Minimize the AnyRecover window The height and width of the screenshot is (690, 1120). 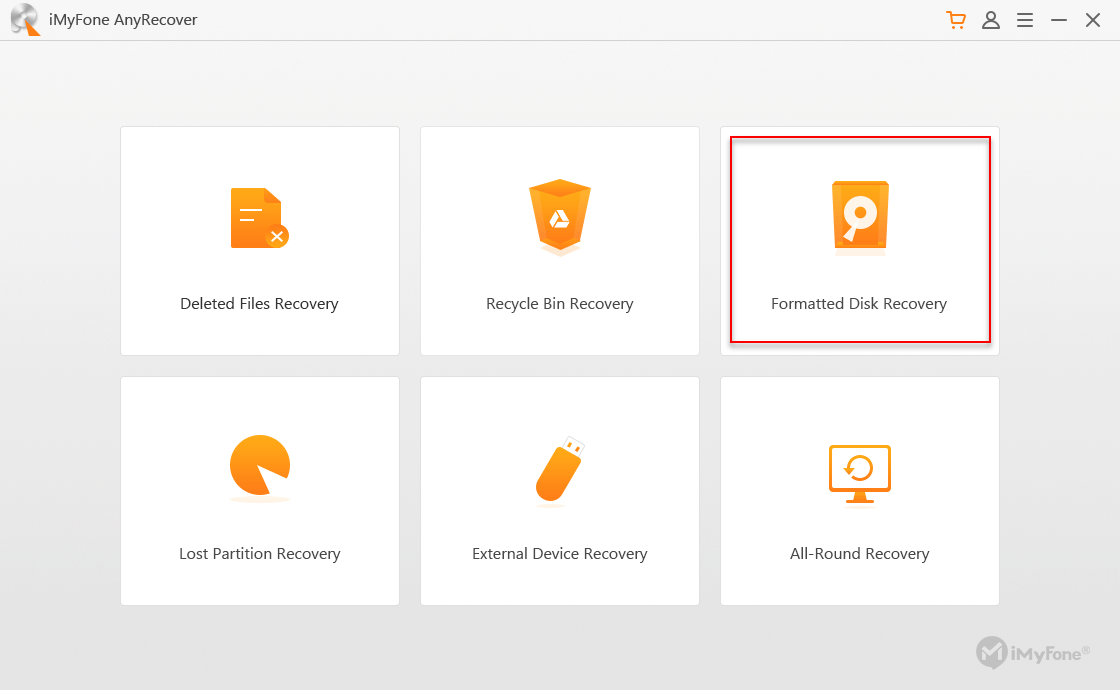[1058, 20]
